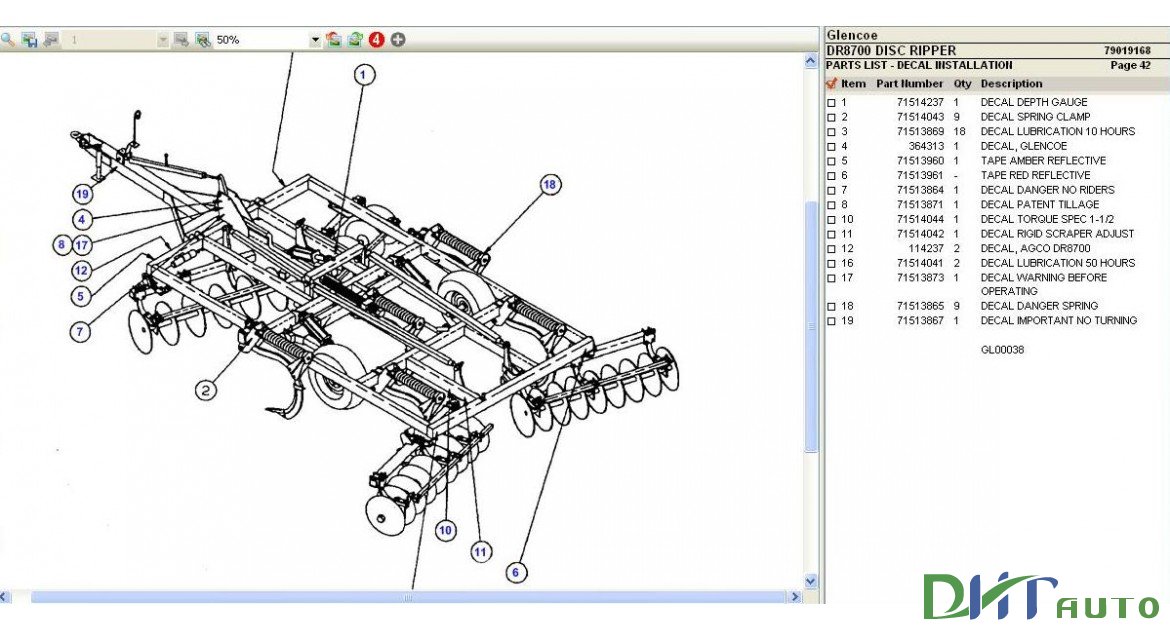1170x630 pixels.
Task: Check item 18 DECAL DANGER SPRING box
Action: (831, 307)
